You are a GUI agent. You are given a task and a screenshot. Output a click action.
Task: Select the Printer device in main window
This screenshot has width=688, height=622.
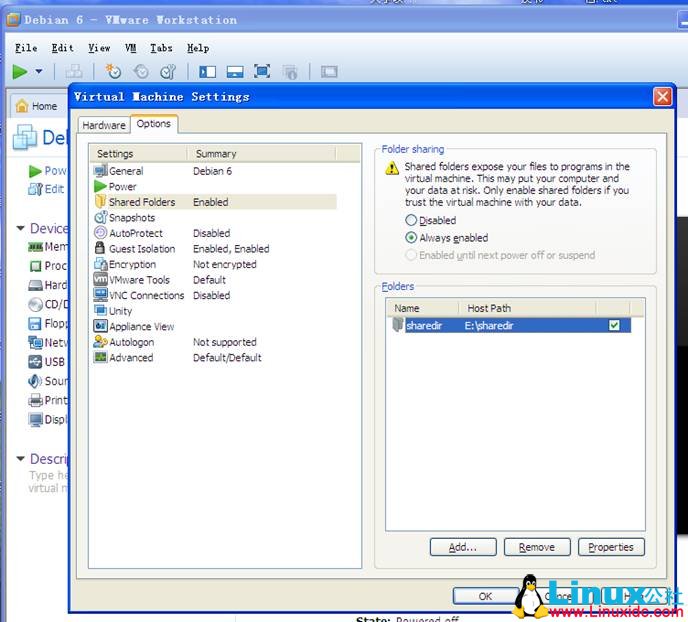tap(48, 400)
